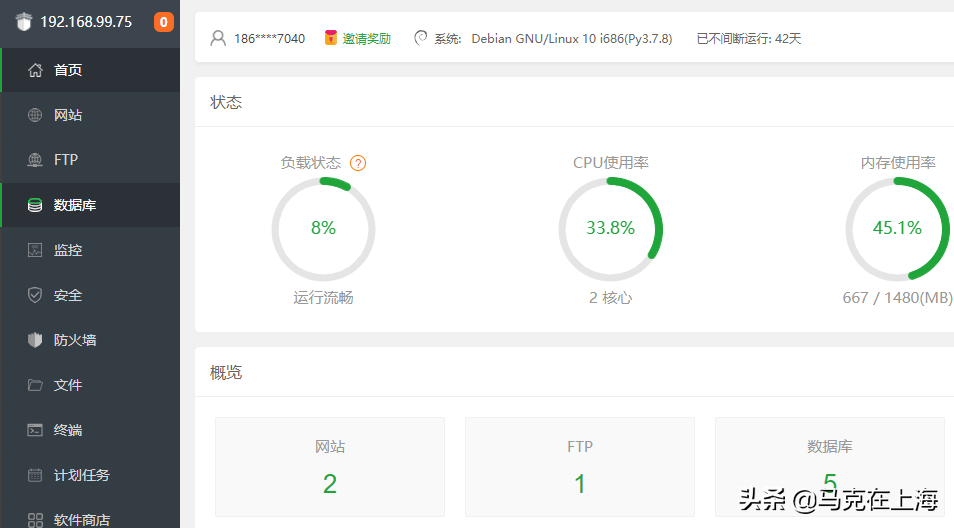The height and width of the screenshot is (528, 954).
Task: Click the folder icon for files
Action: pyautogui.click(x=36, y=385)
